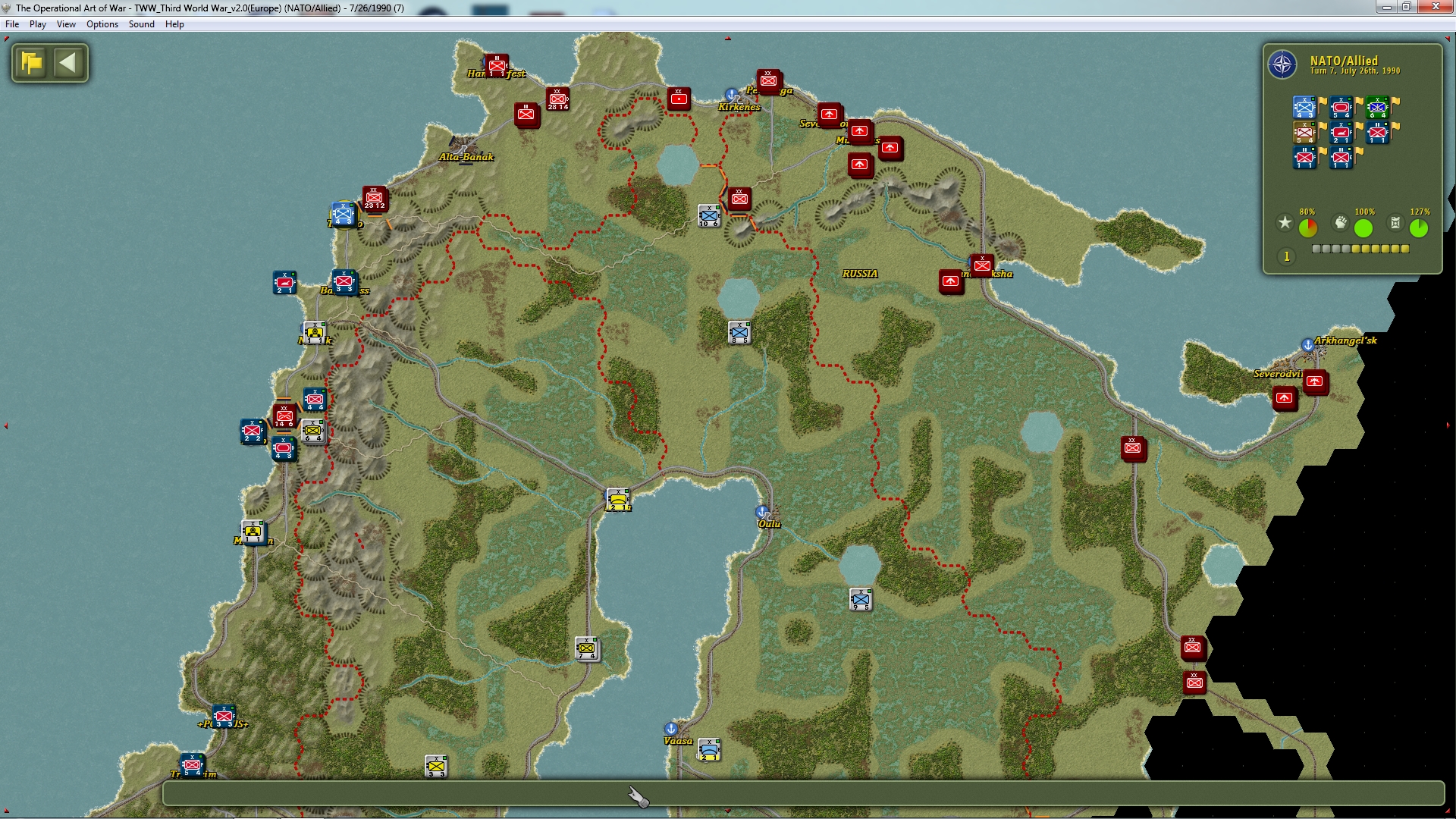Viewport: 1456px width, 819px height.
Task: Click the row of turn progress squares
Action: [x=1360, y=249]
